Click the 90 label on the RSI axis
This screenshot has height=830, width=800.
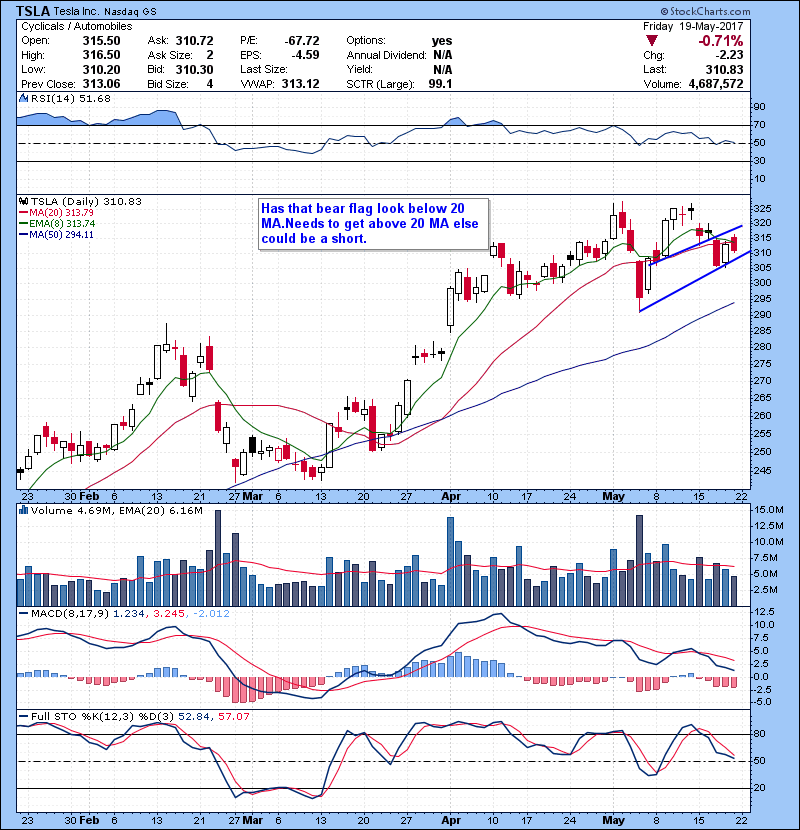pos(759,107)
